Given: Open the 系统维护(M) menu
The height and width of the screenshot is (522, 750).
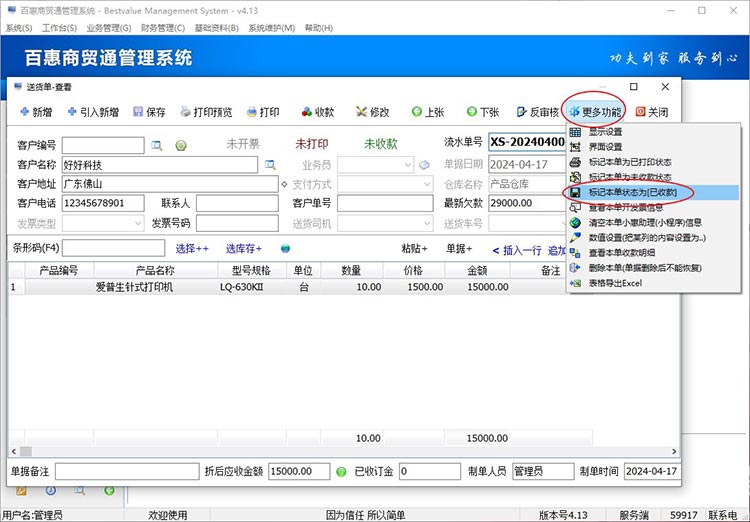Looking at the screenshot, I should (272, 28).
